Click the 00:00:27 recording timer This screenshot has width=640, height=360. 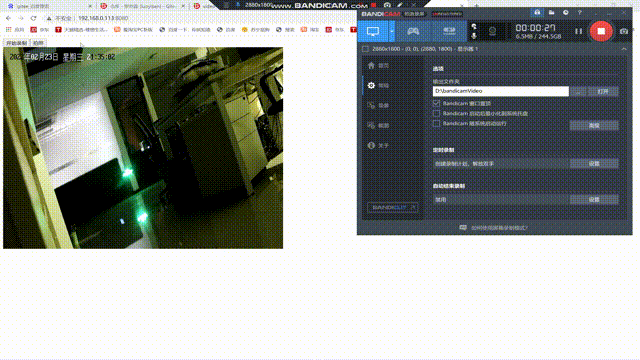pyautogui.click(x=535, y=28)
